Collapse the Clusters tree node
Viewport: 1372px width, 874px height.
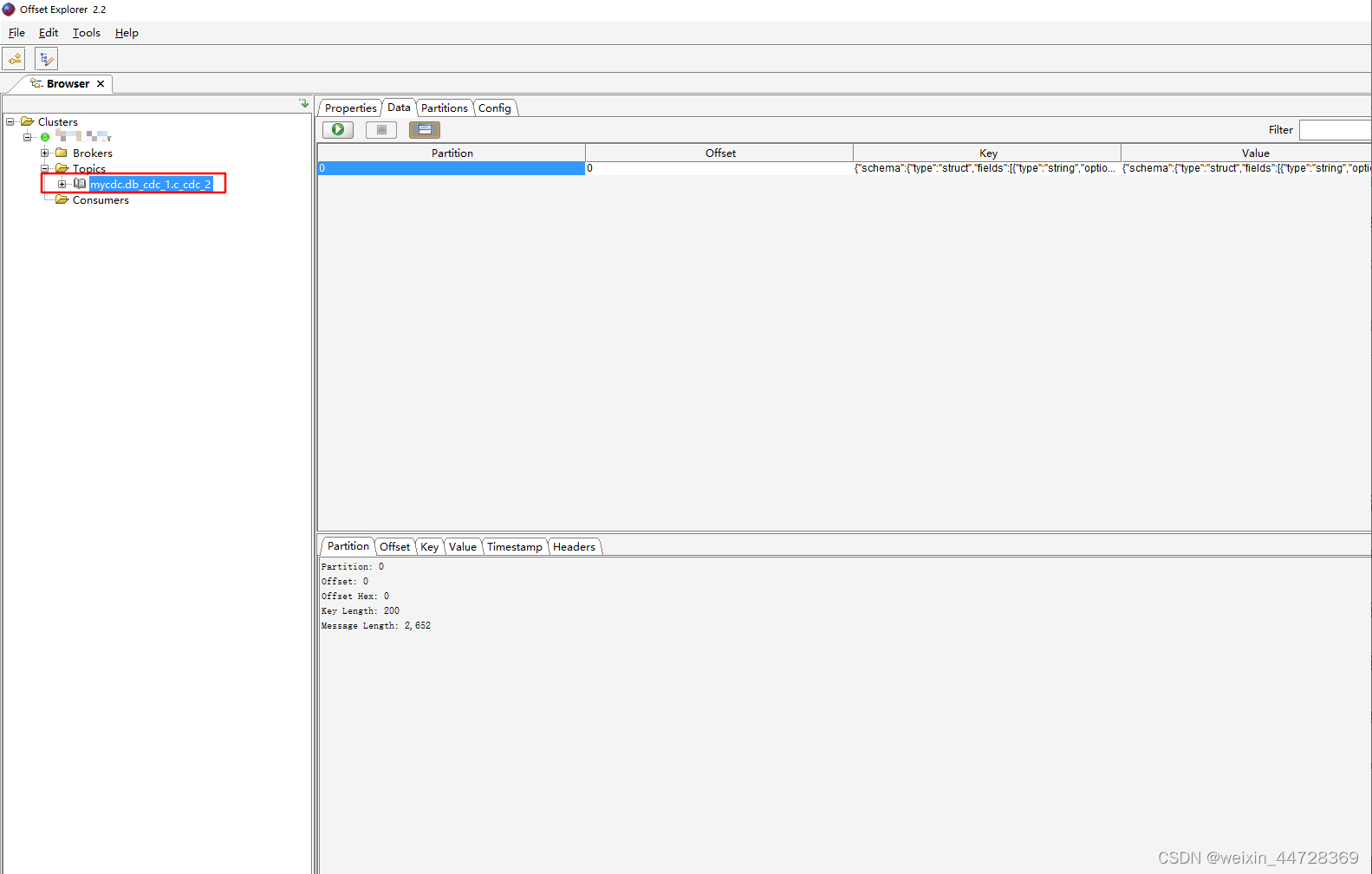10,121
